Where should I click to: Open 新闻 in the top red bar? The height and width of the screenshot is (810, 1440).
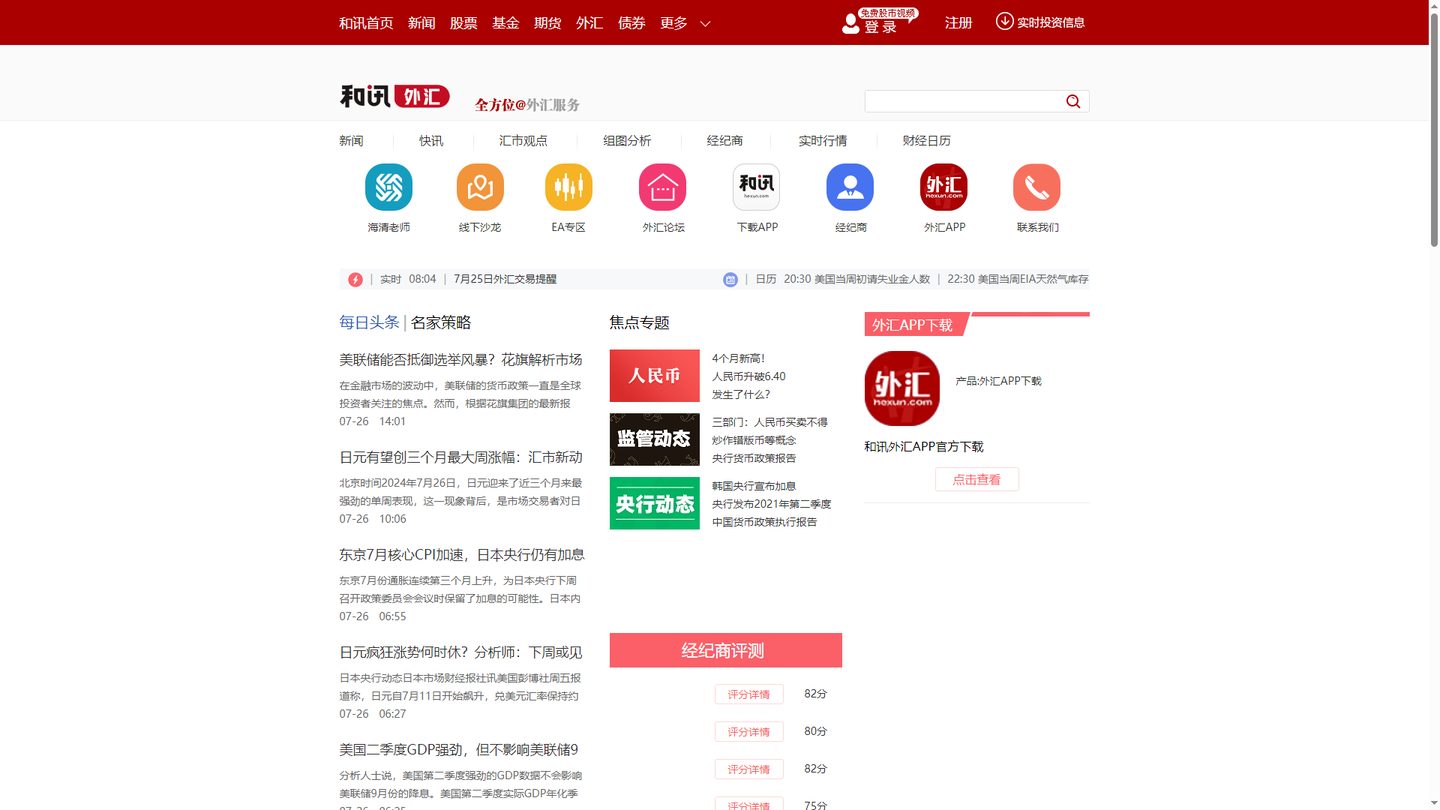point(422,23)
